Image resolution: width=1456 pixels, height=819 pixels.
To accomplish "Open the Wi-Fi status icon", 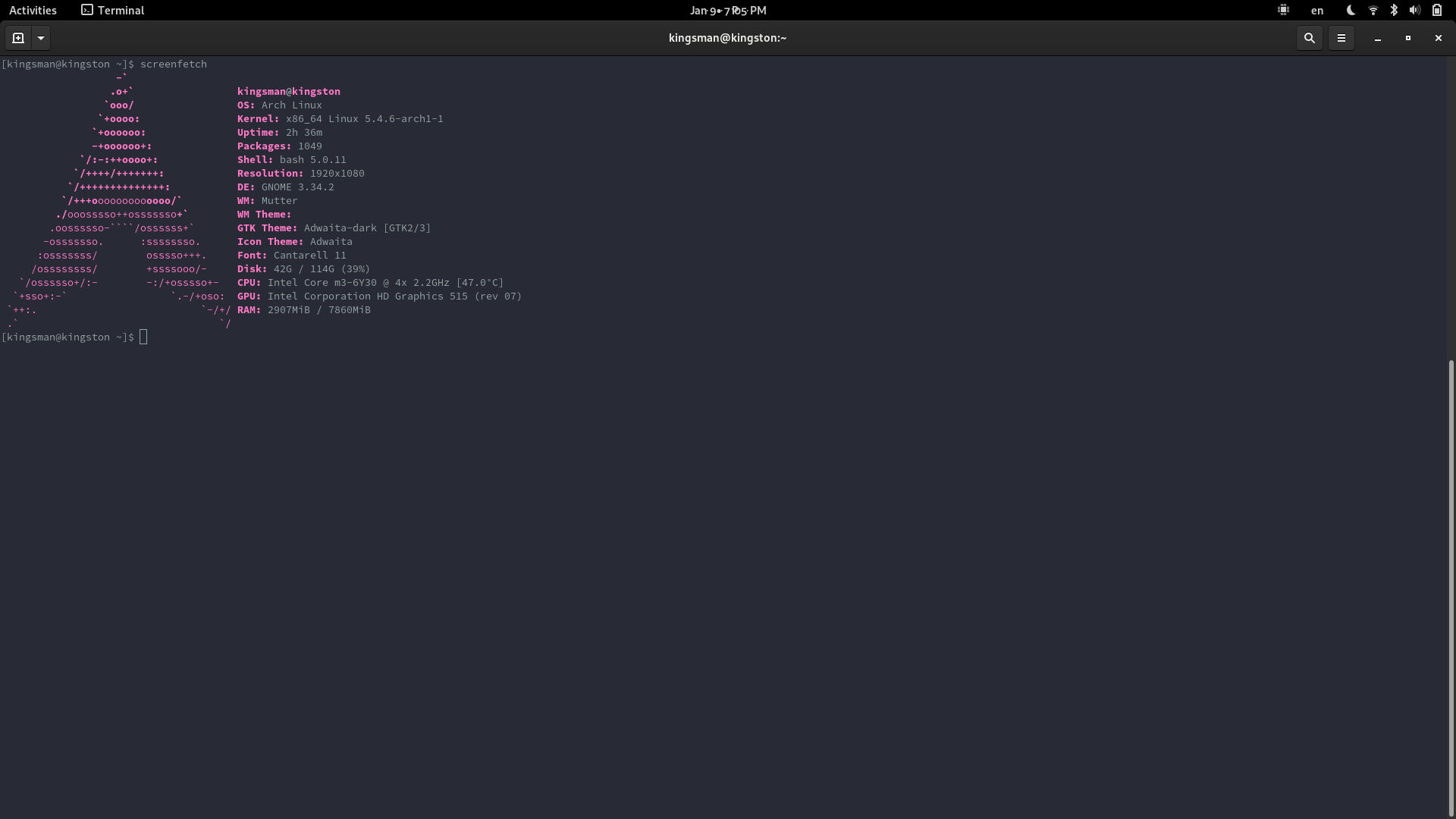I will (x=1373, y=10).
